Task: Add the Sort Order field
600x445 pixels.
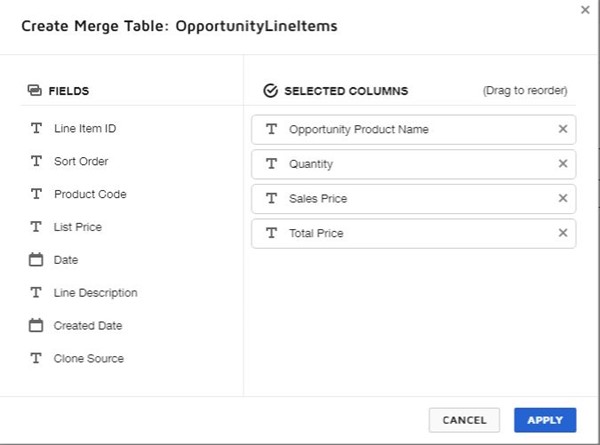Action: click(81, 161)
